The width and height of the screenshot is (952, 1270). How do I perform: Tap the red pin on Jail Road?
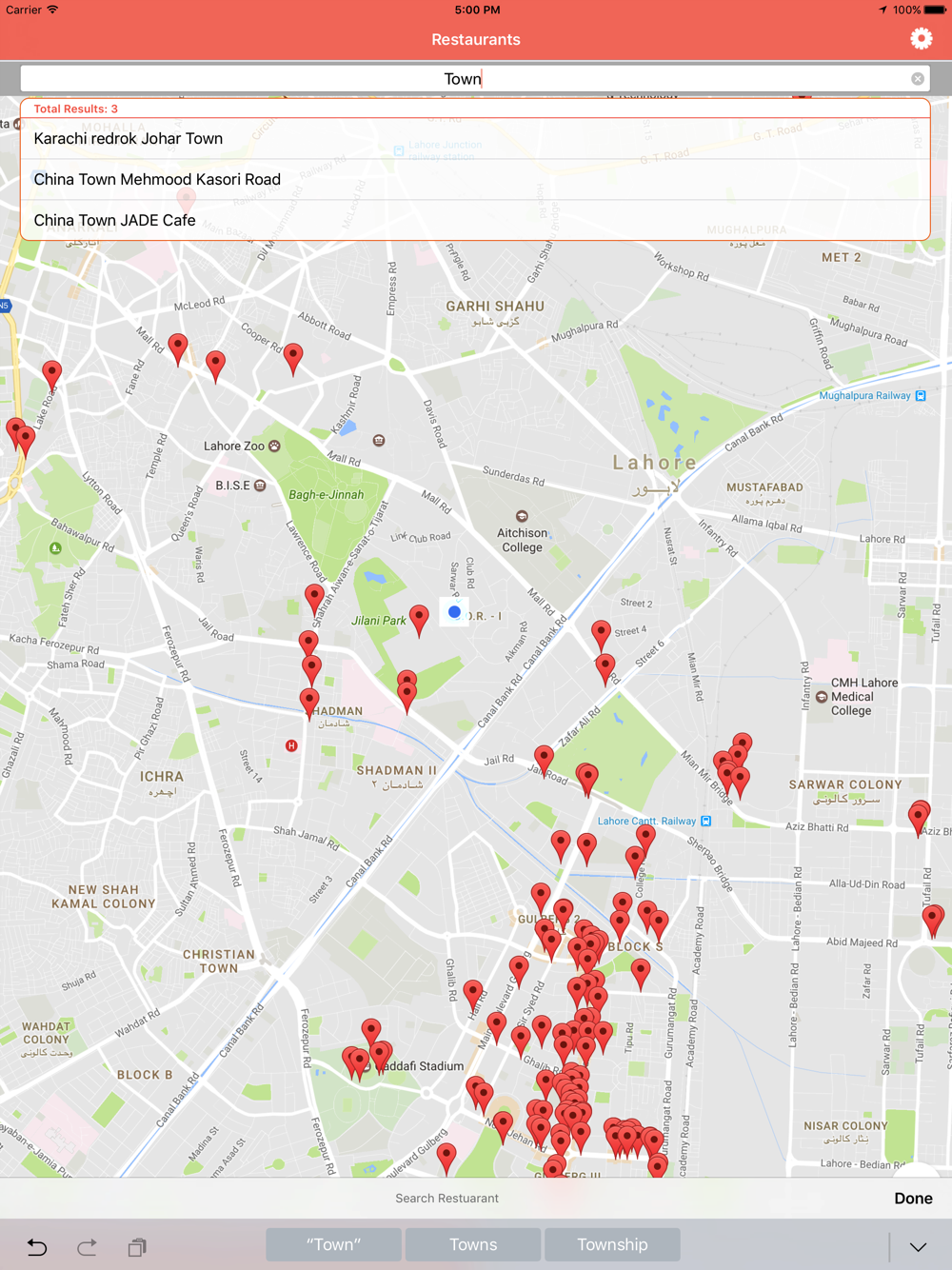(544, 760)
